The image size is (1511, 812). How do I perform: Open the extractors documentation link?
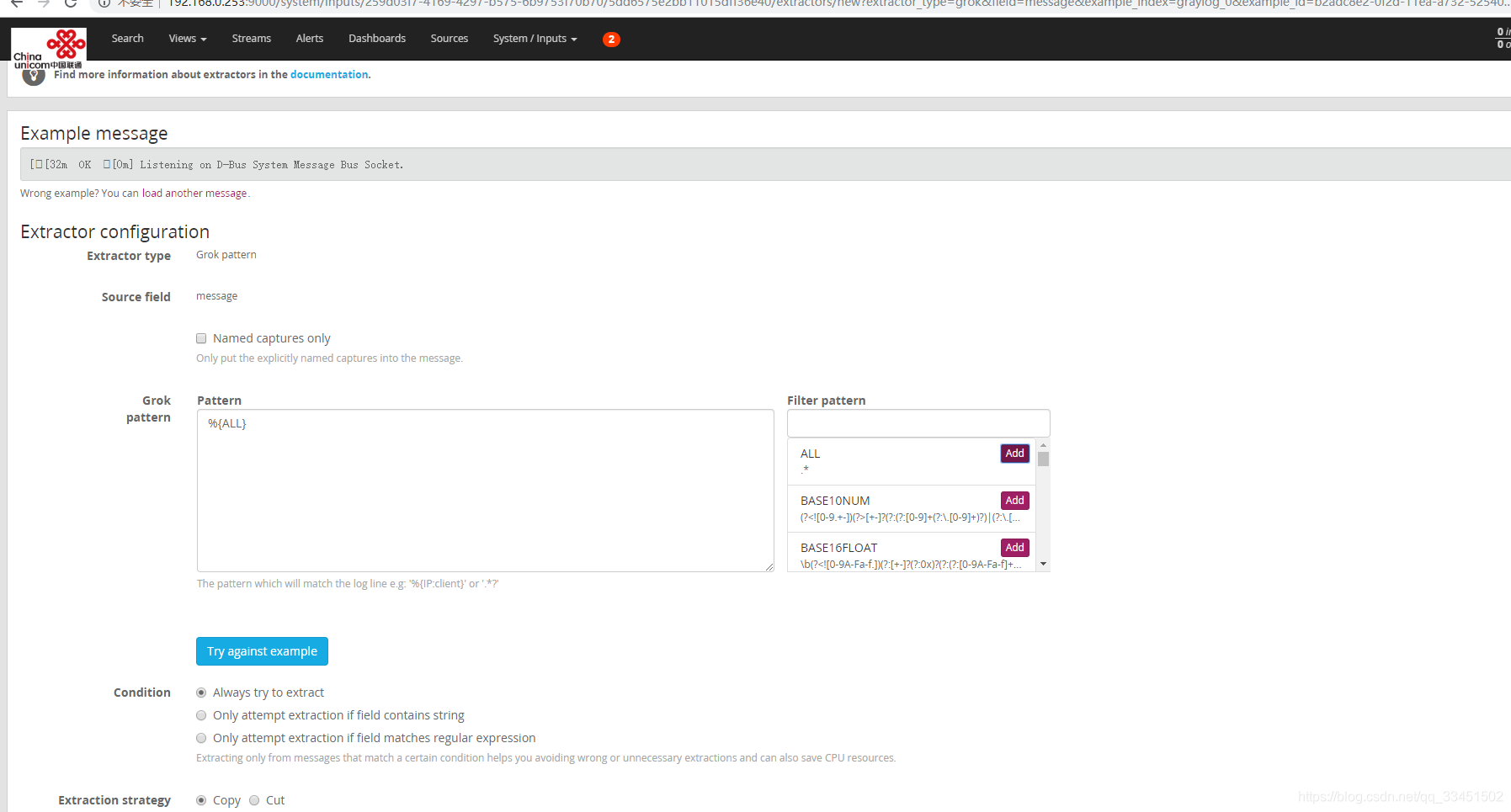[329, 74]
